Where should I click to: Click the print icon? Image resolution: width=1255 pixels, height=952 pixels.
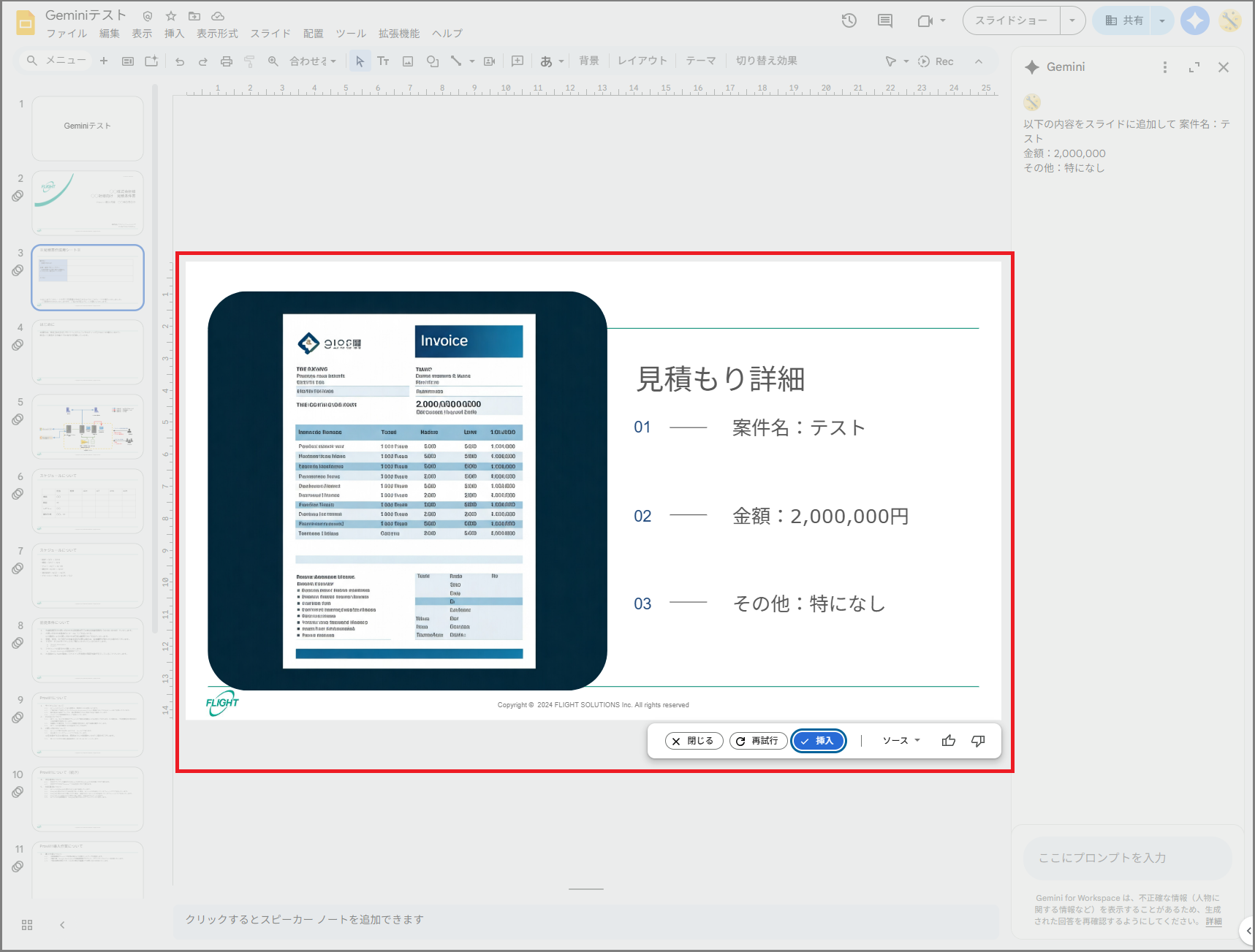[x=227, y=61]
